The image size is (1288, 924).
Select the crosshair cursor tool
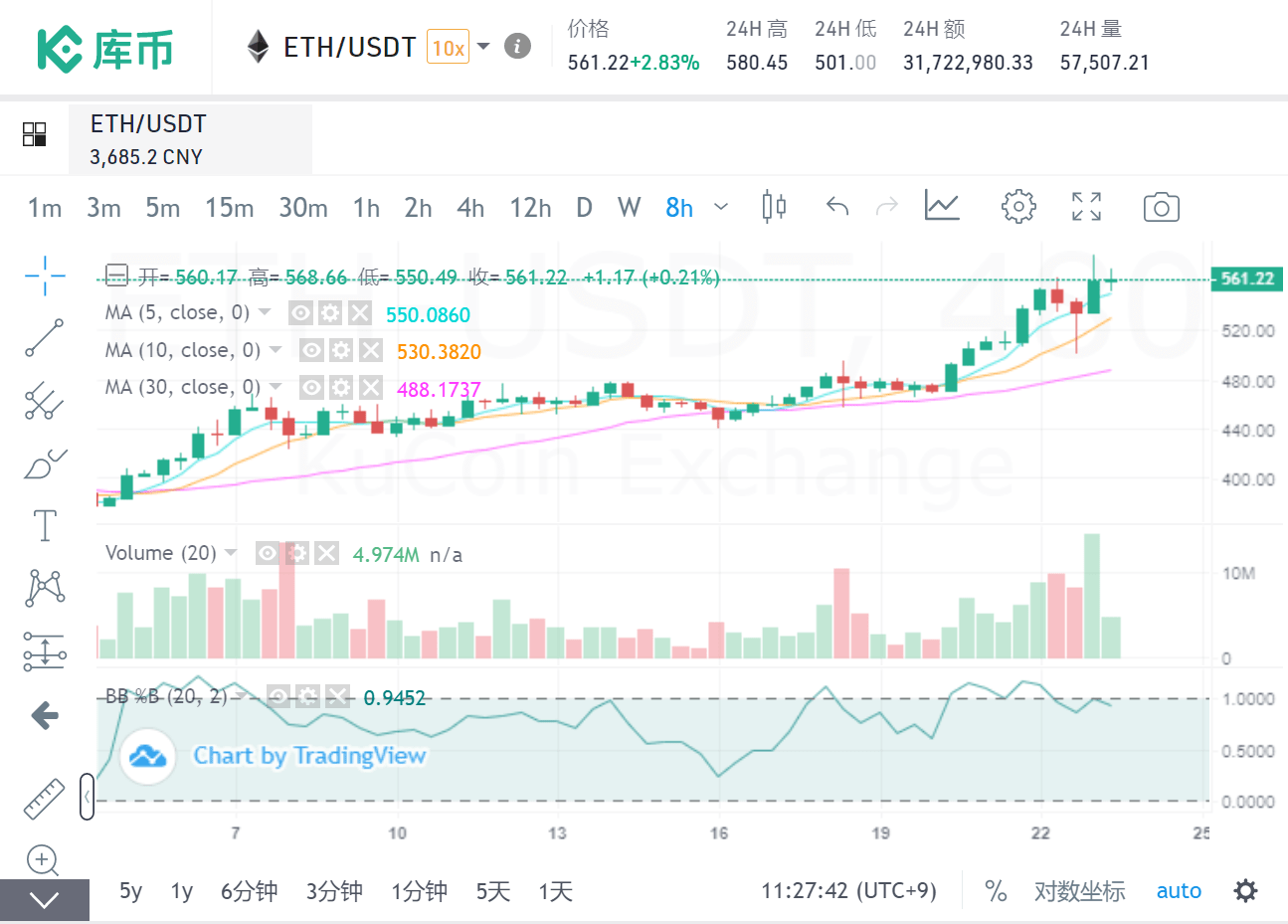point(44,277)
